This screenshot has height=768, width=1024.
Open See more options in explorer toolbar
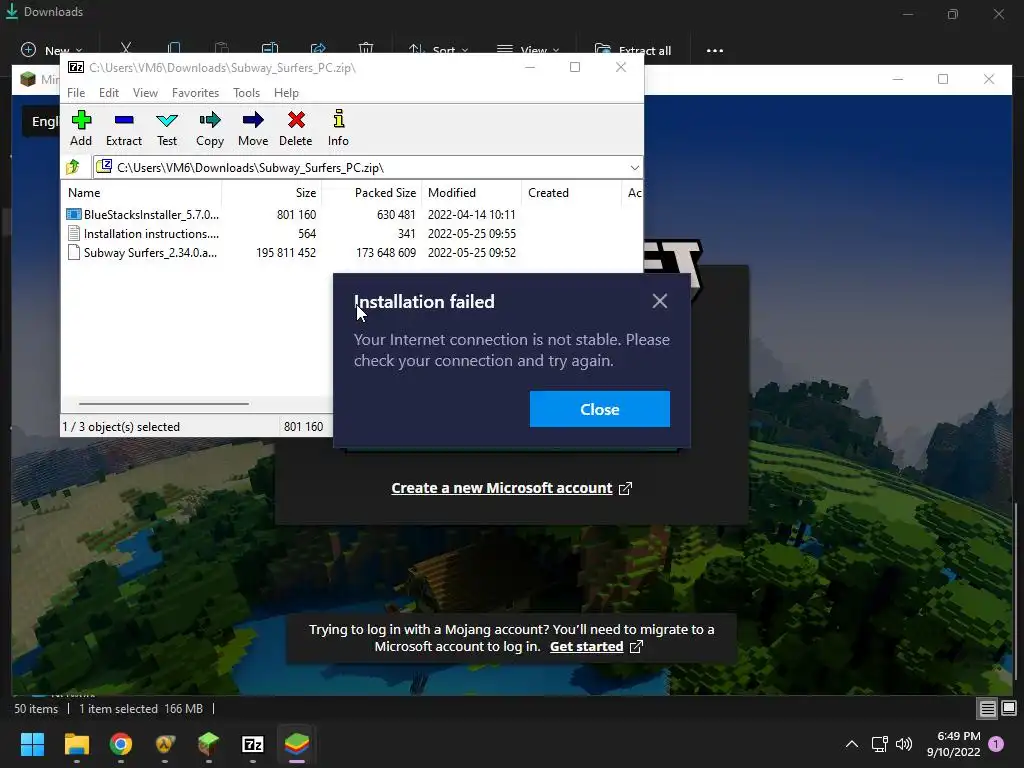coord(714,50)
